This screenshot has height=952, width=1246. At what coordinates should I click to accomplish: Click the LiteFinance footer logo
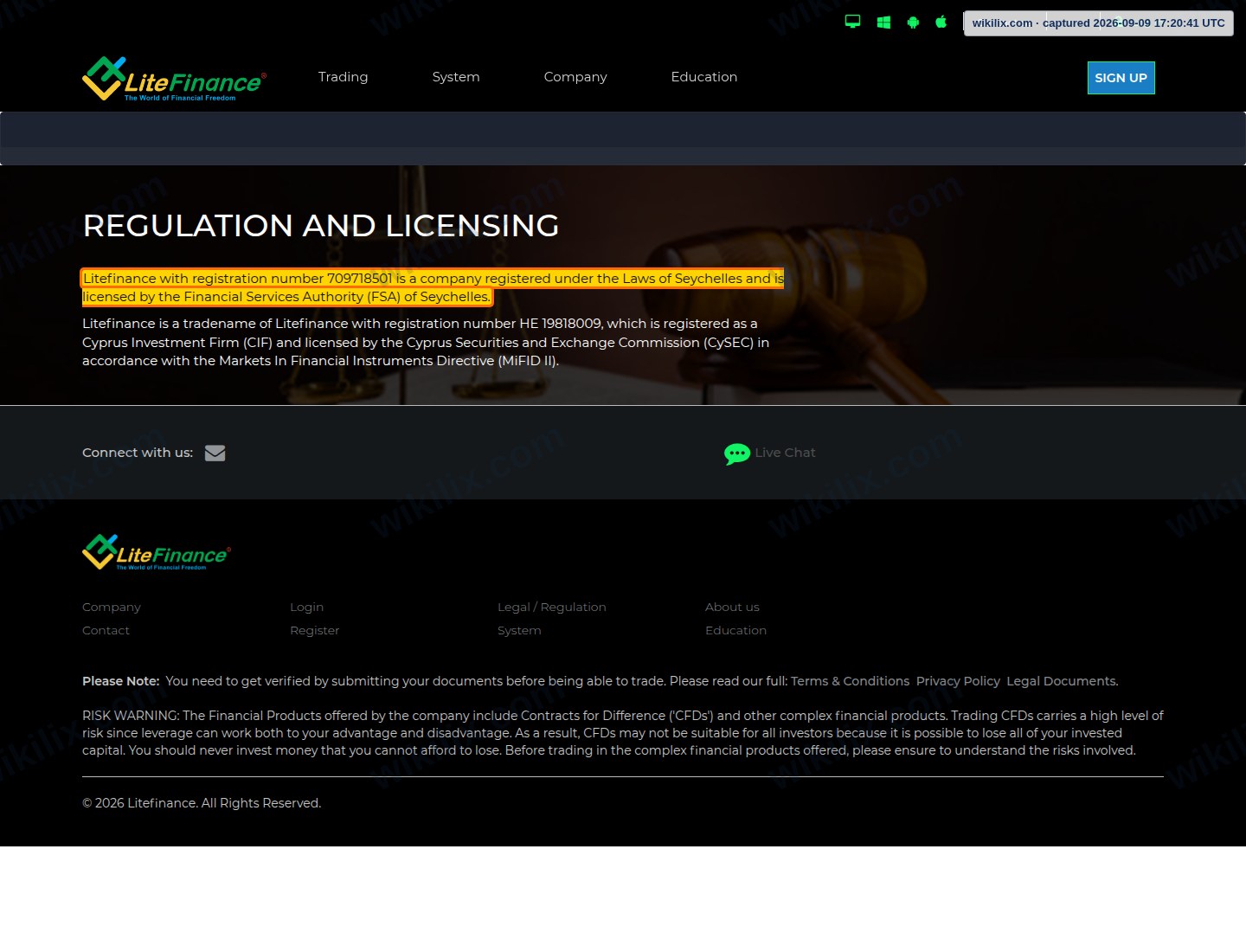coord(157,552)
